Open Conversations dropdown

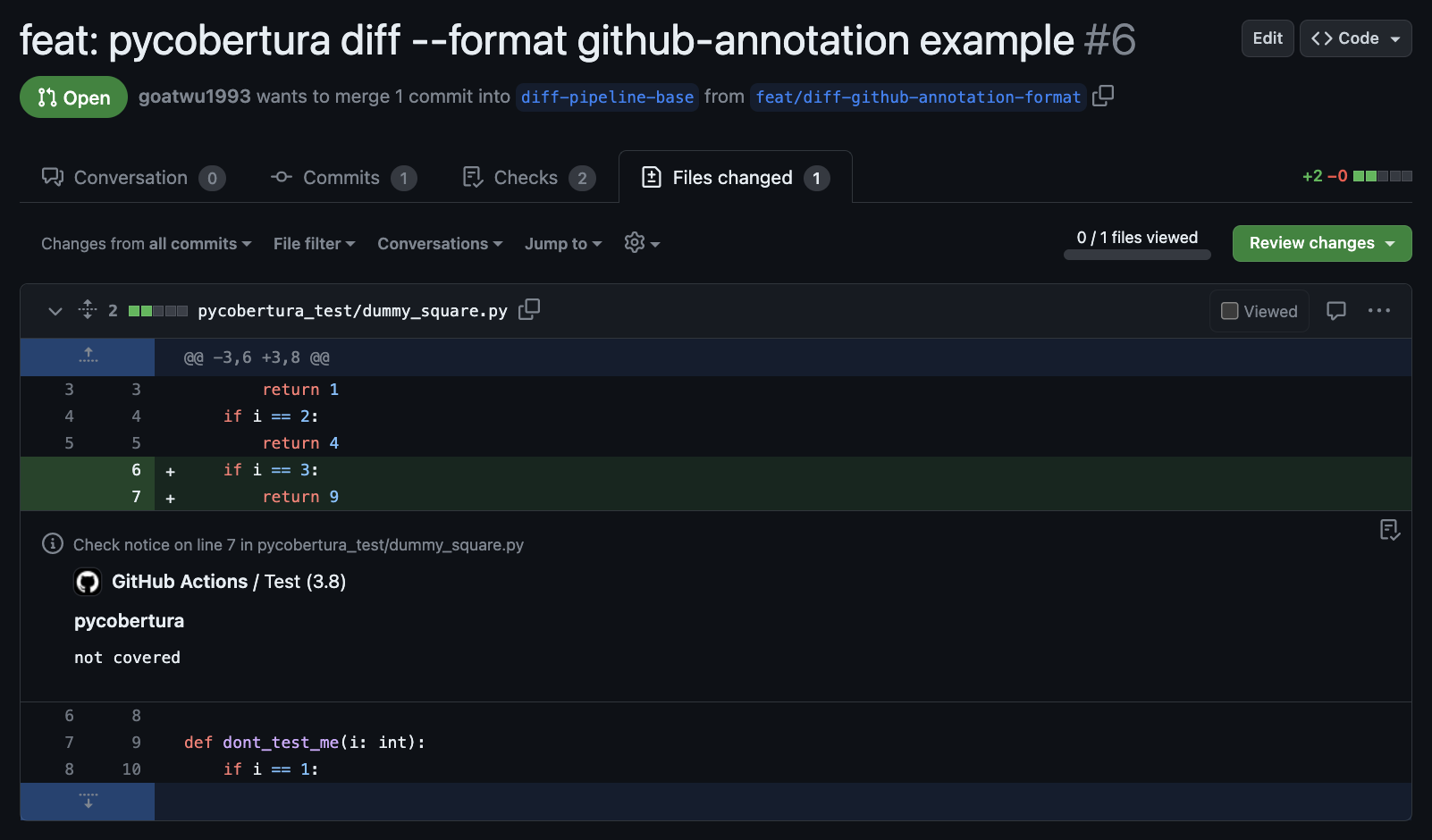coord(440,243)
